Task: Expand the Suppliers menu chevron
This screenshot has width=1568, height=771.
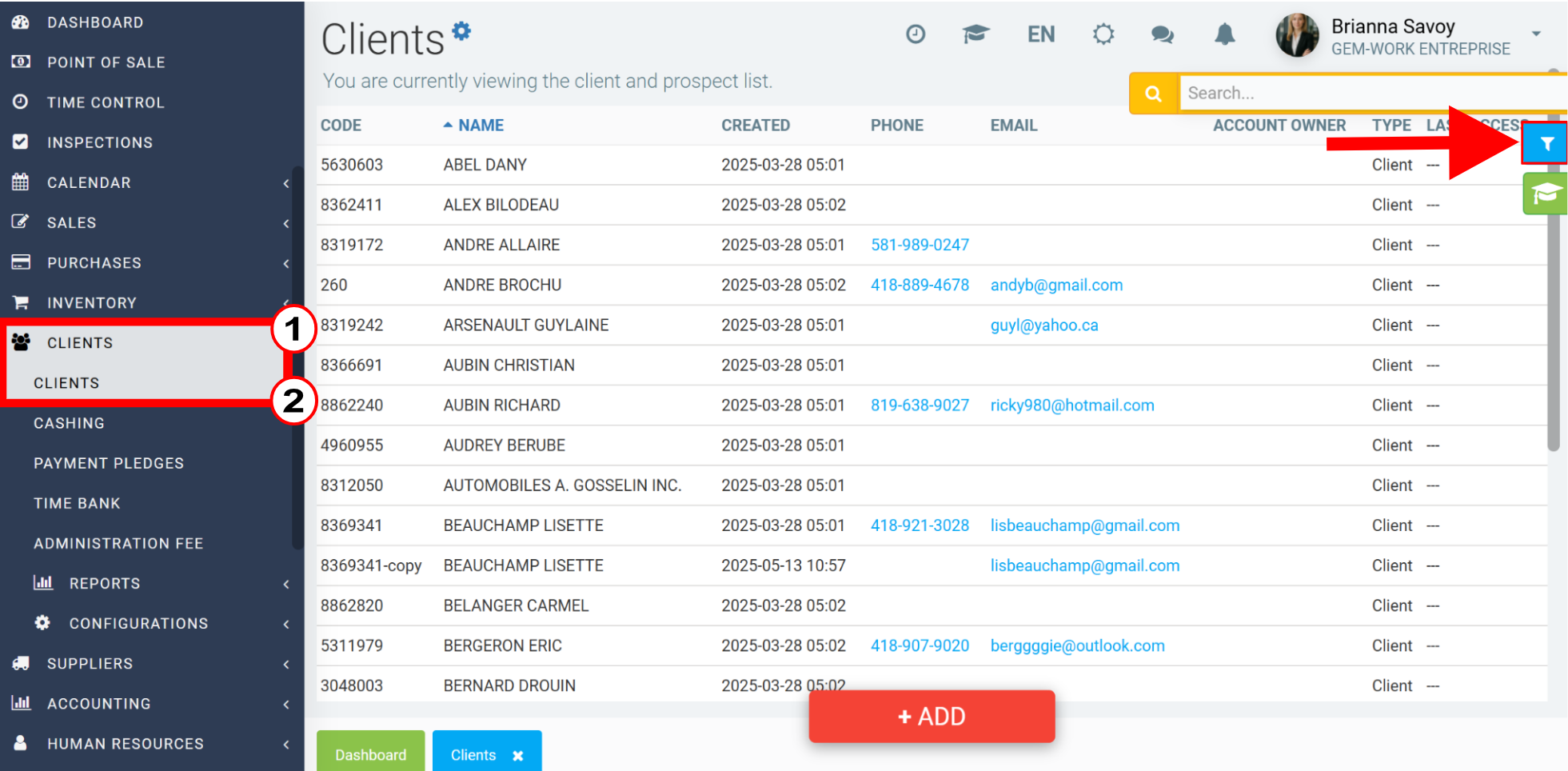Action: coord(286,664)
